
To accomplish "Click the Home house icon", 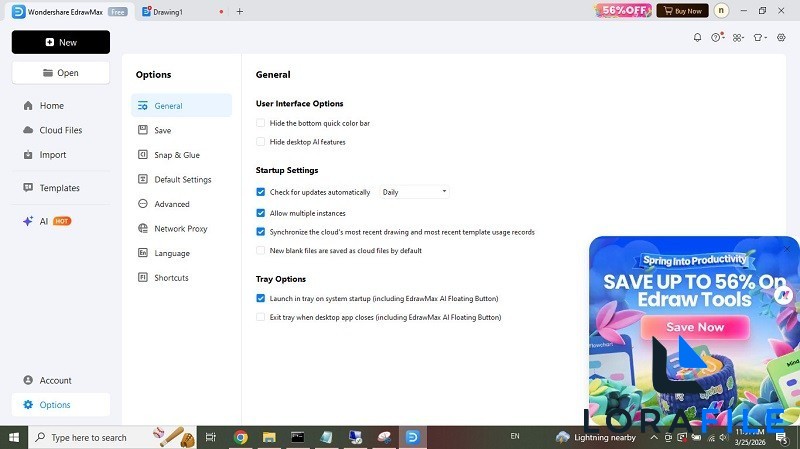I will [x=28, y=106].
